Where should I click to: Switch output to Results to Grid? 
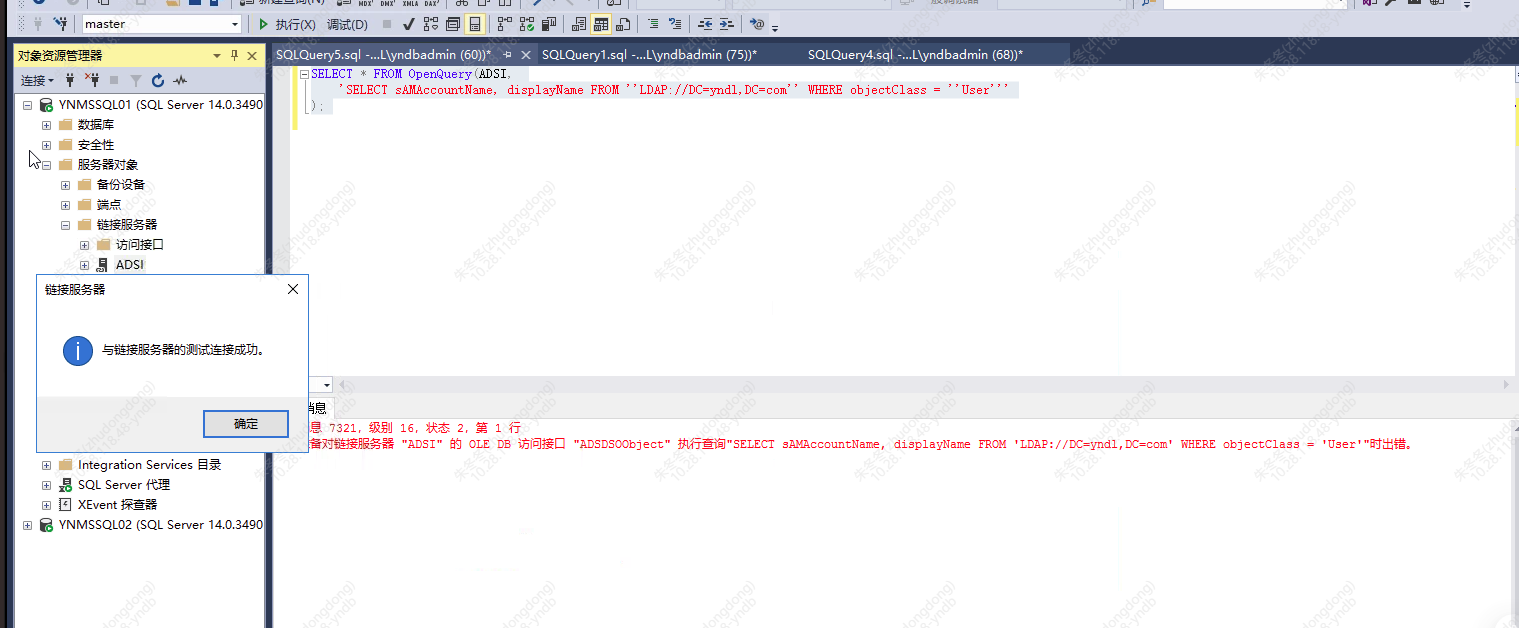[601, 24]
